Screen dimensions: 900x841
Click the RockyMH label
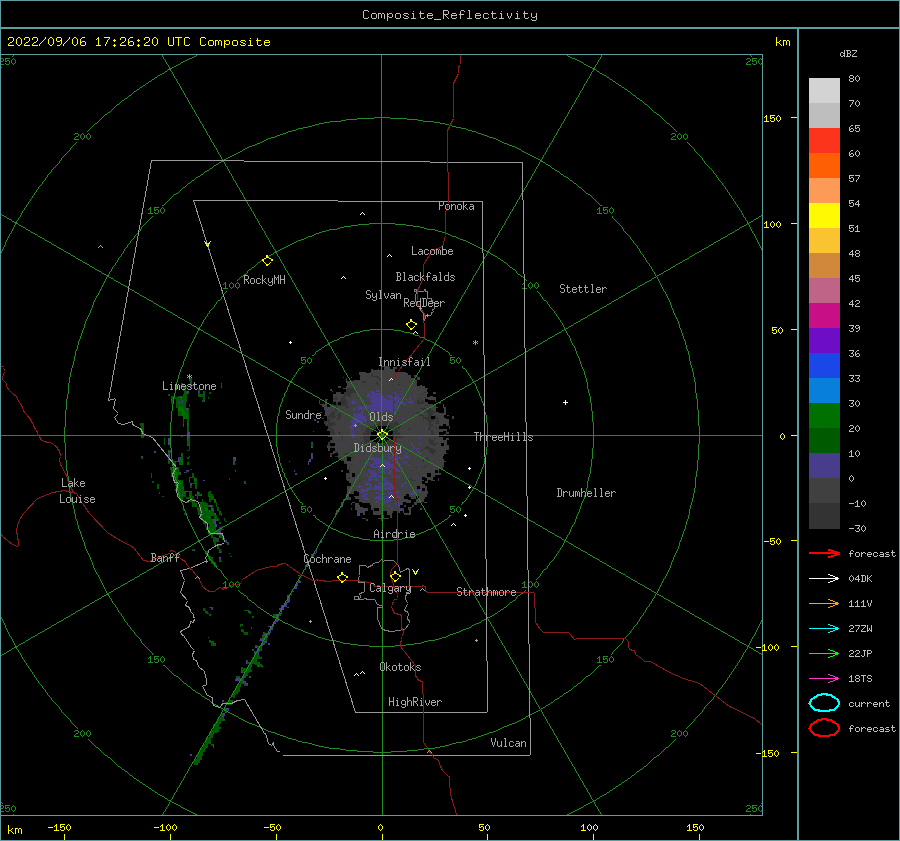click(x=264, y=280)
